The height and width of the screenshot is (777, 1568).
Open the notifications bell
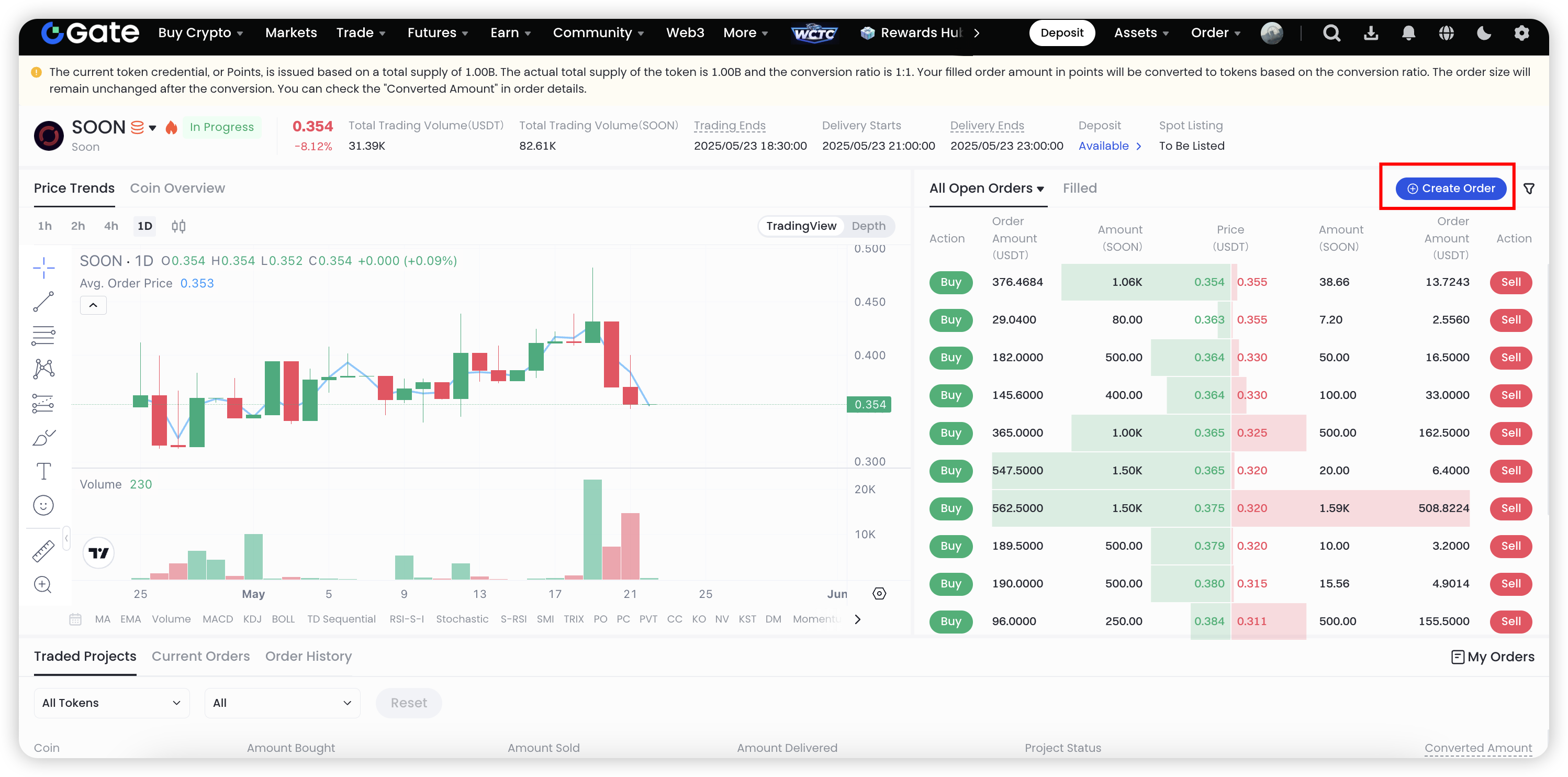click(1408, 33)
